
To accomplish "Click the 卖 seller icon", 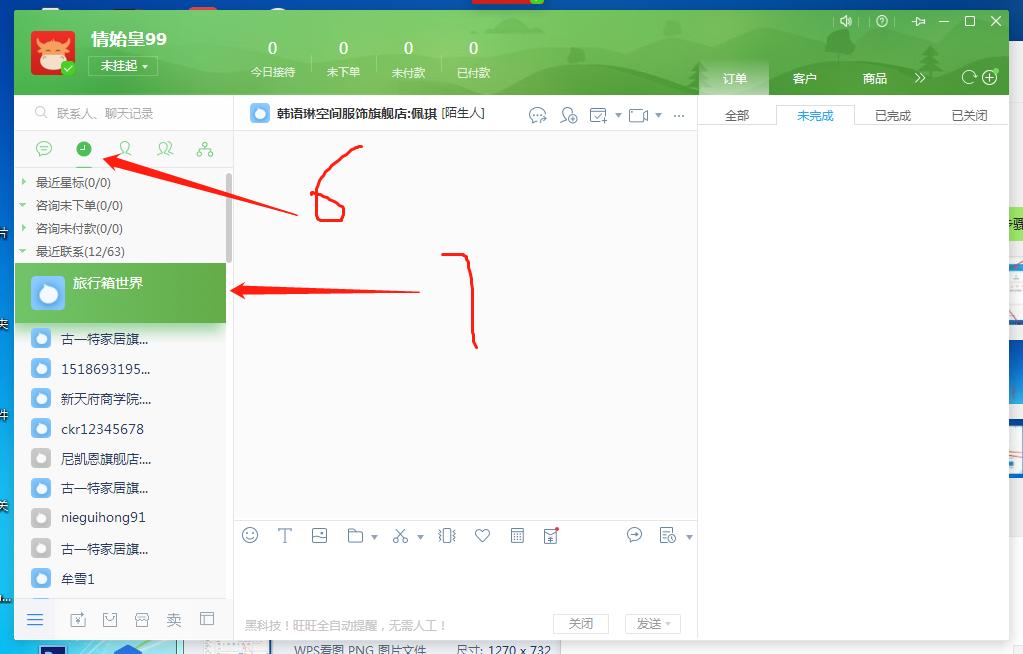I will (174, 619).
